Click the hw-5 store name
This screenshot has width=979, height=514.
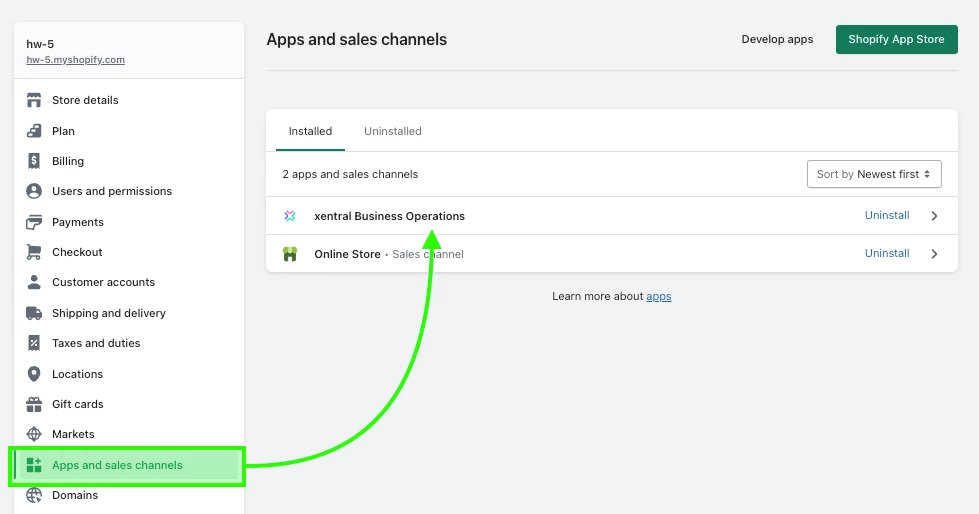pyautogui.click(x=40, y=44)
